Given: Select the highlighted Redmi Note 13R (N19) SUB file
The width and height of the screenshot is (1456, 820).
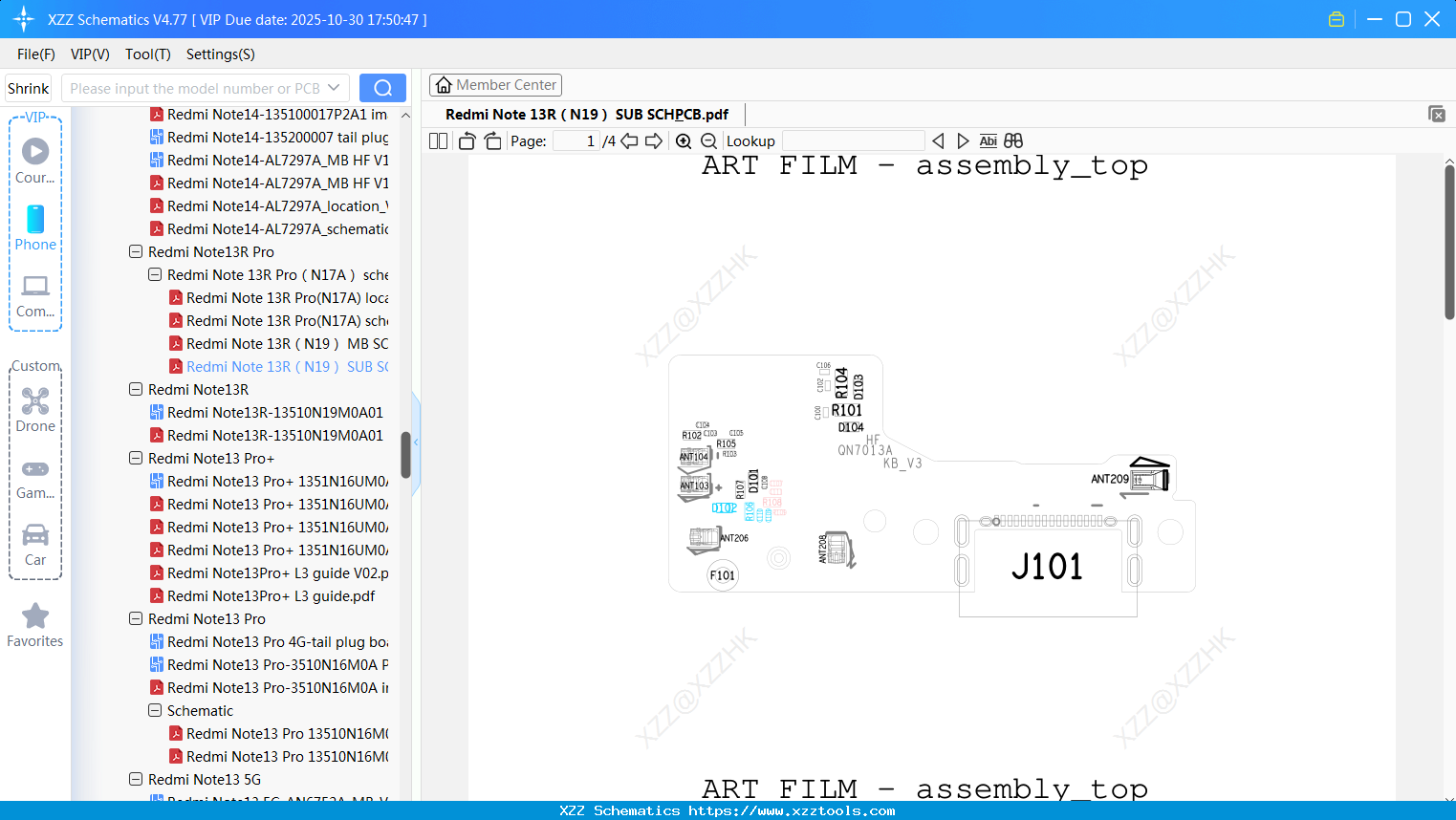Looking at the screenshot, I should 287,367.
